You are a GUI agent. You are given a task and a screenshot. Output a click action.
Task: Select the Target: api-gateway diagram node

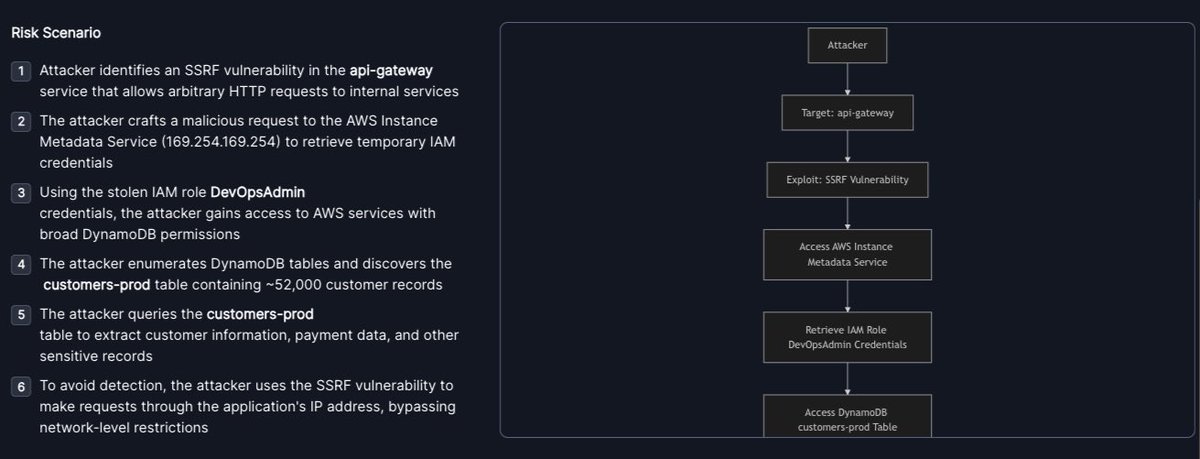847,113
